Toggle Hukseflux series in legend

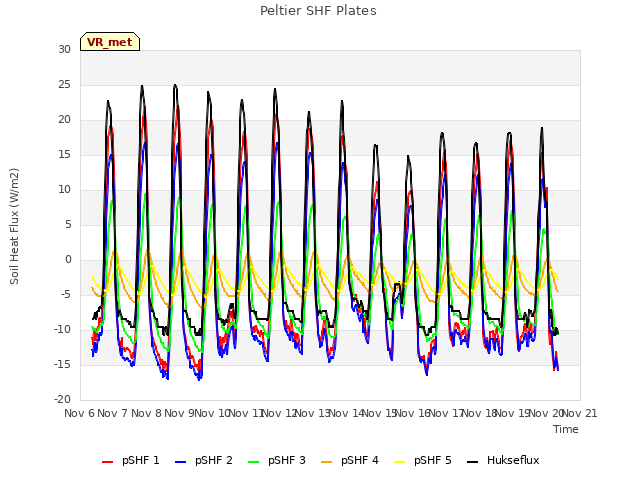(503, 461)
